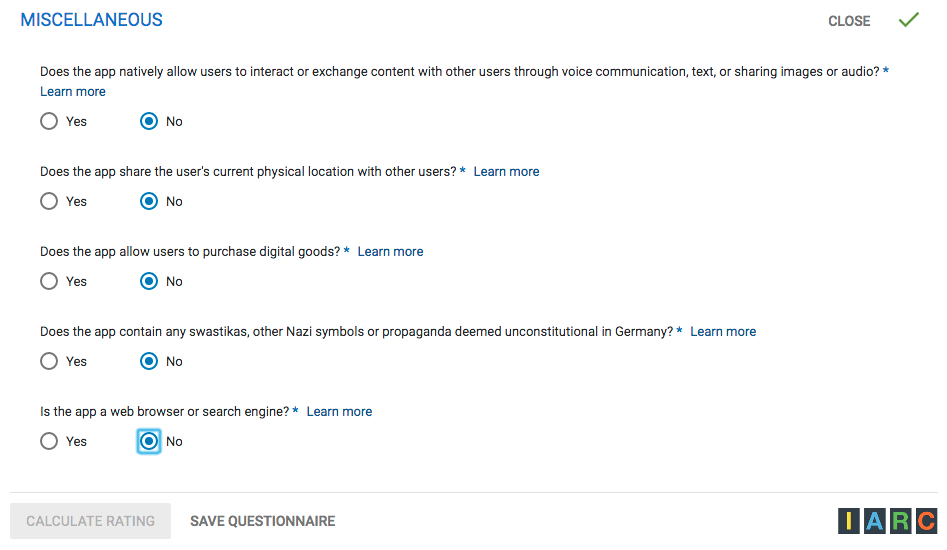This screenshot has width=947, height=550.
Task: Mark Yes for web browser question
Action: coord(49,441)
